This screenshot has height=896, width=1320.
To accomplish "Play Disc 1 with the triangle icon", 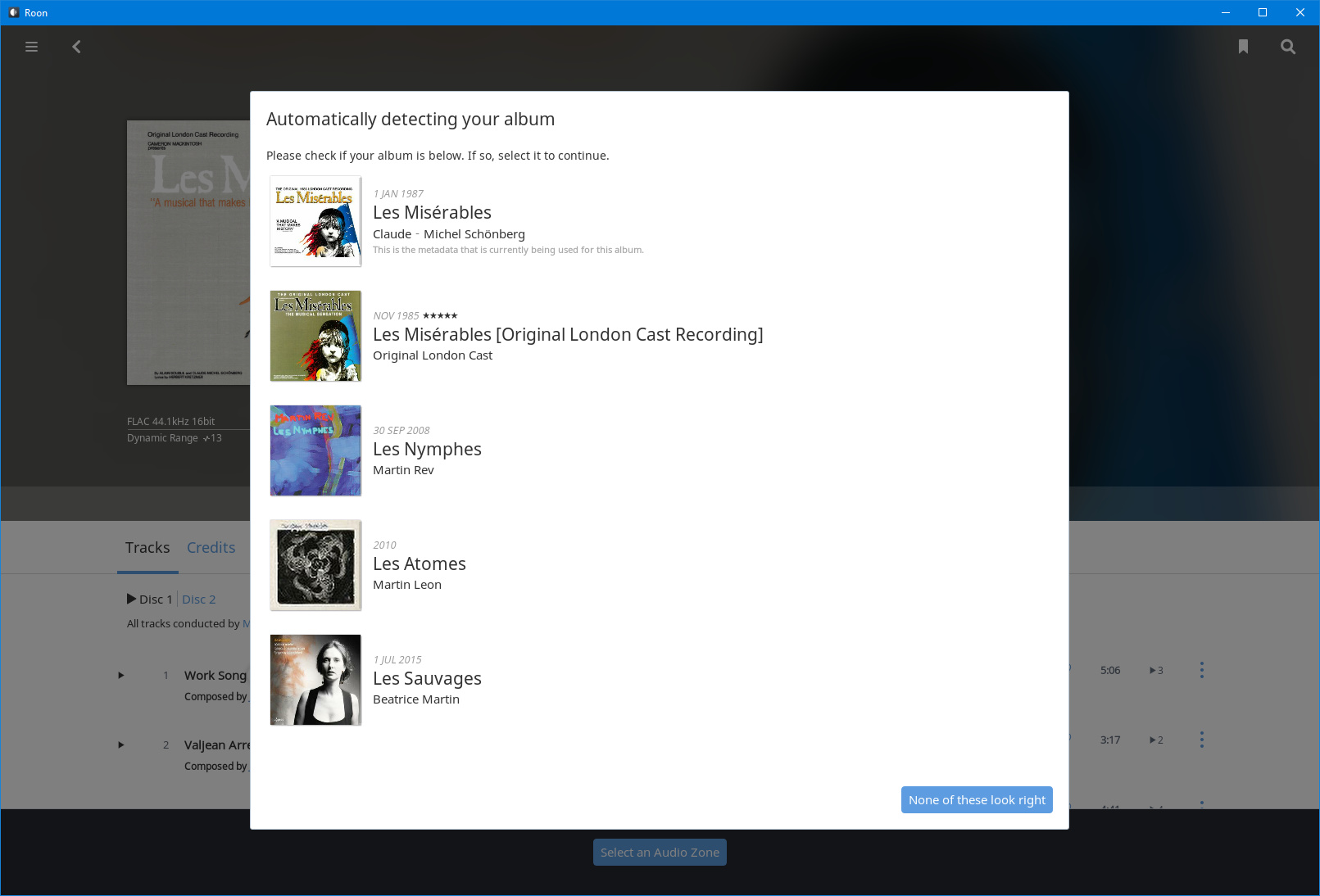I will (x=132, y=599).
